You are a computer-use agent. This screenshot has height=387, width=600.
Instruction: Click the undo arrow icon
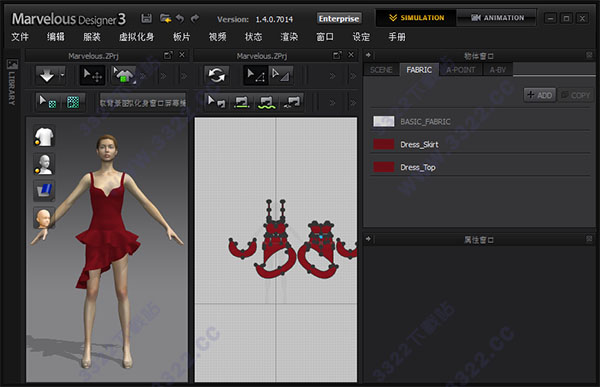pos(180,18)
